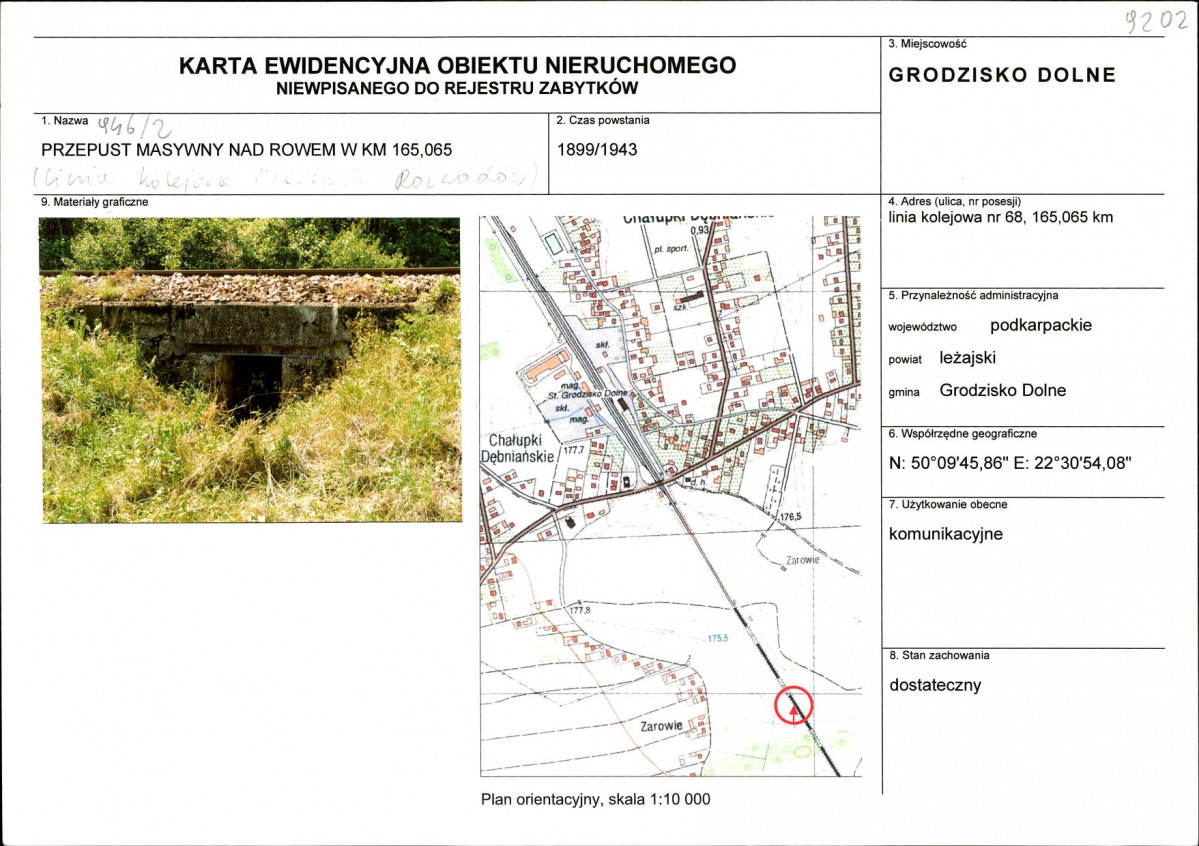Screen dimensions: 1199x846
Task: Click the red circle marker on the map
Action: click(794, 706)
